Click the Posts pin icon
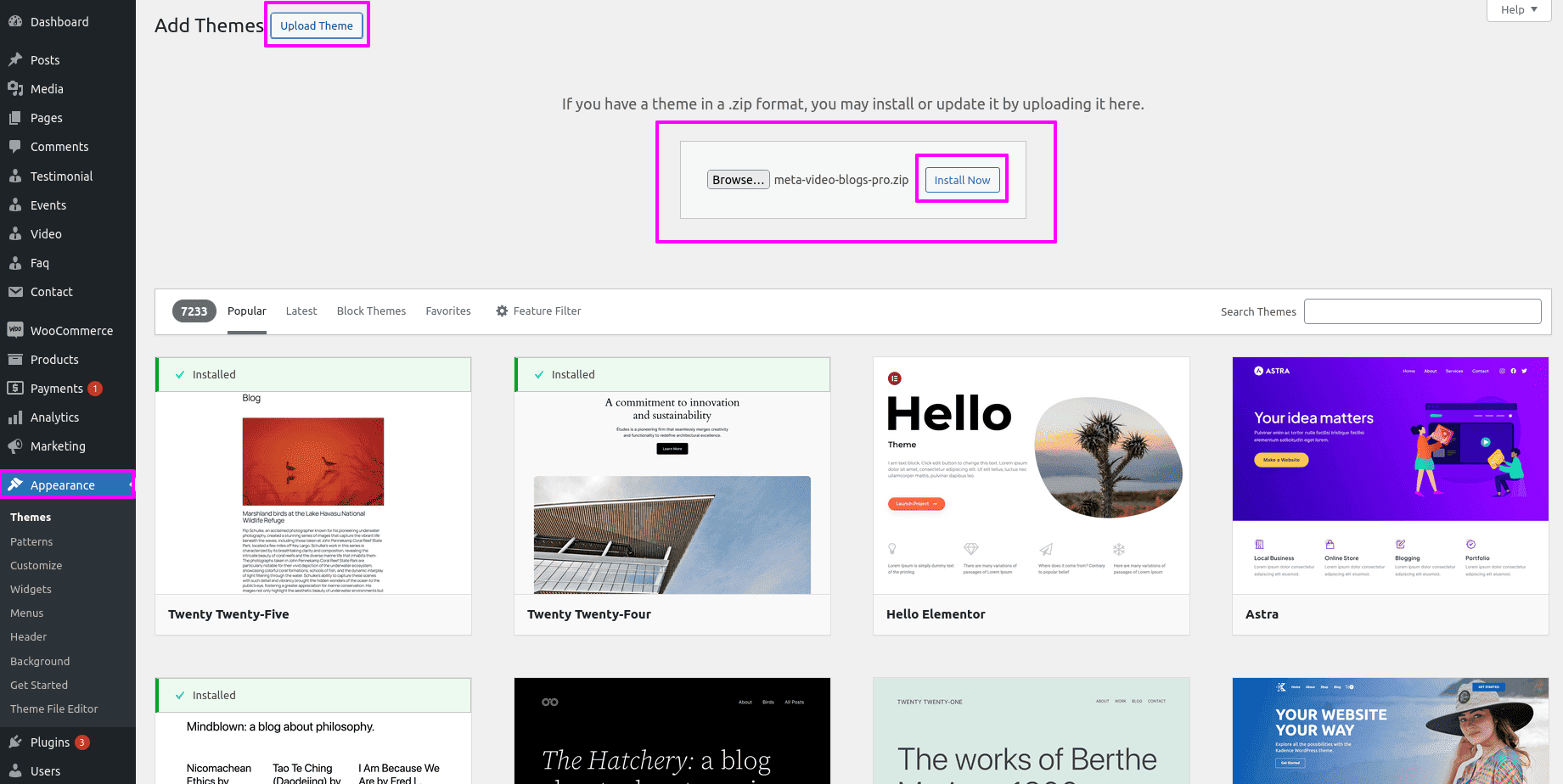Viewport: 1563px width, 784px height. pyautogui.click(x=15, y=60)
